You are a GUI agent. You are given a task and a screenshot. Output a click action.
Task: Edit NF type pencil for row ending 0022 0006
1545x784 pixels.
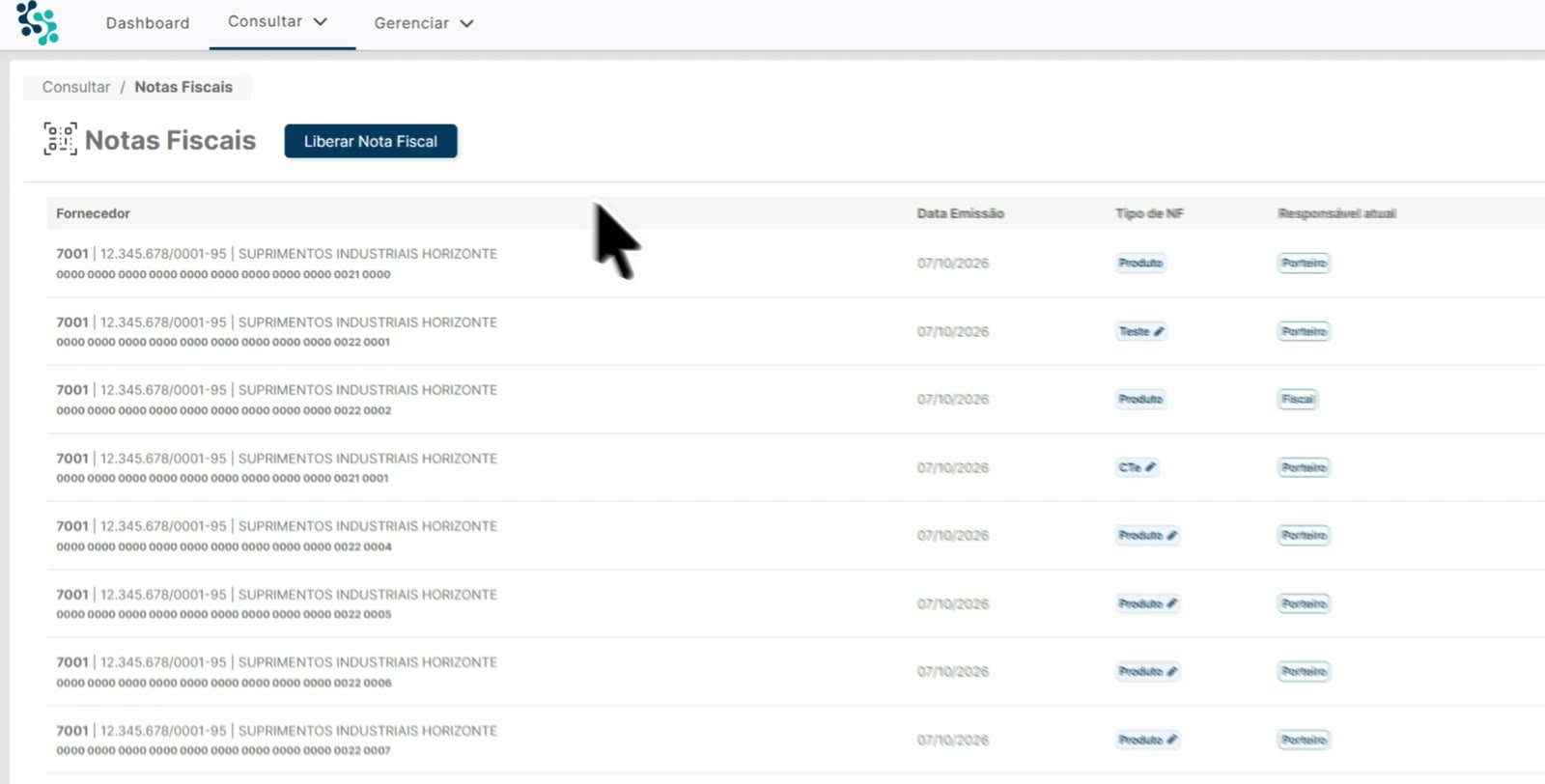click(x=1171, y=671)
